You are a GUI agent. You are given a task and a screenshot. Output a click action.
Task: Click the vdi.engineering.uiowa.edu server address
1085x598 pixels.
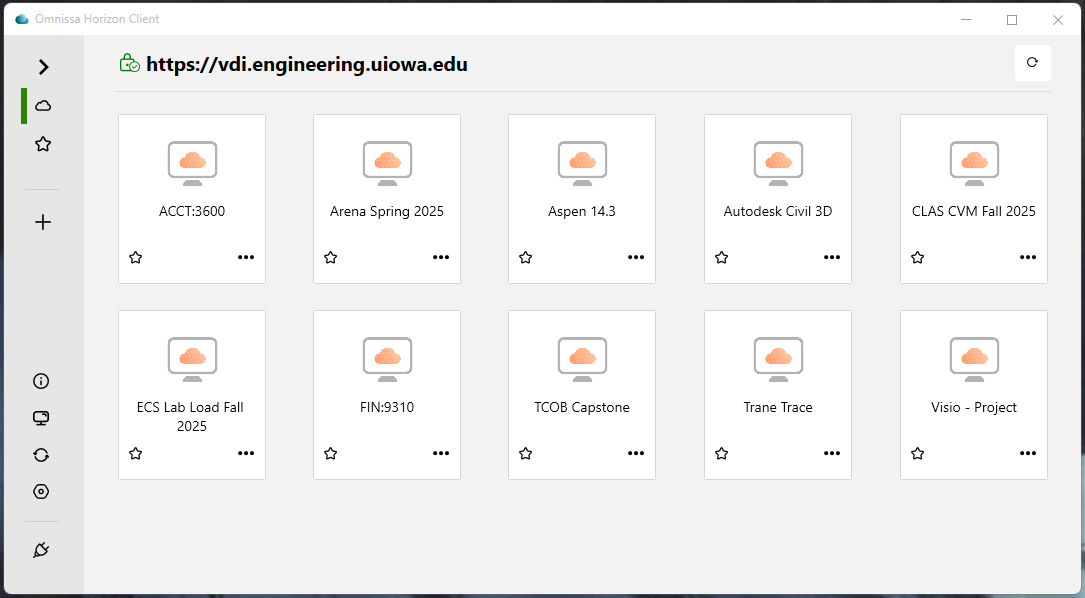[x=307, y=64]
